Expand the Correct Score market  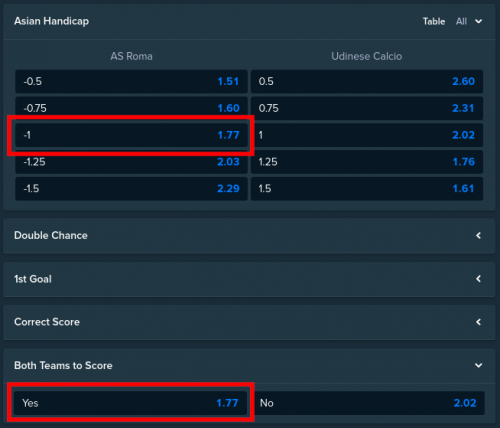pyautogui.click(x=249, y=322)
